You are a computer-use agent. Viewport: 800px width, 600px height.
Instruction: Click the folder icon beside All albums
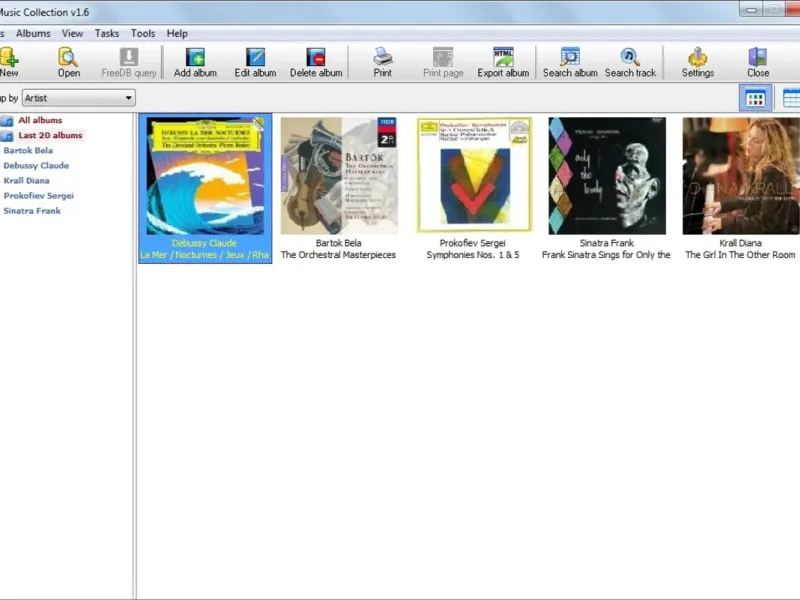[x=7, y=121]
